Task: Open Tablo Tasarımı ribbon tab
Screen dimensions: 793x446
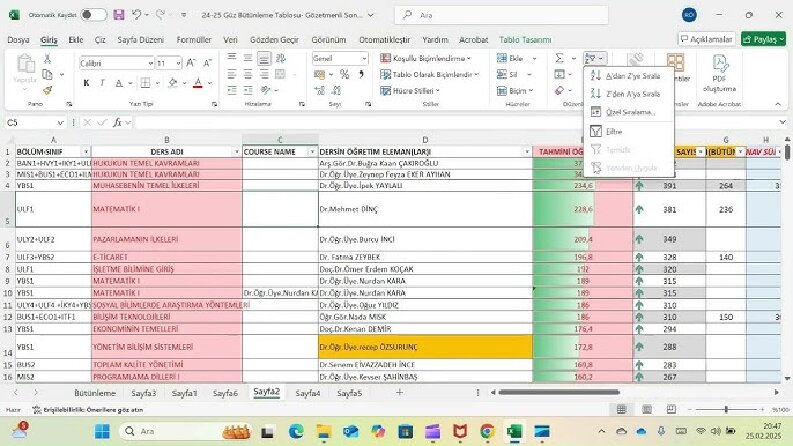Action: [525, 39]
